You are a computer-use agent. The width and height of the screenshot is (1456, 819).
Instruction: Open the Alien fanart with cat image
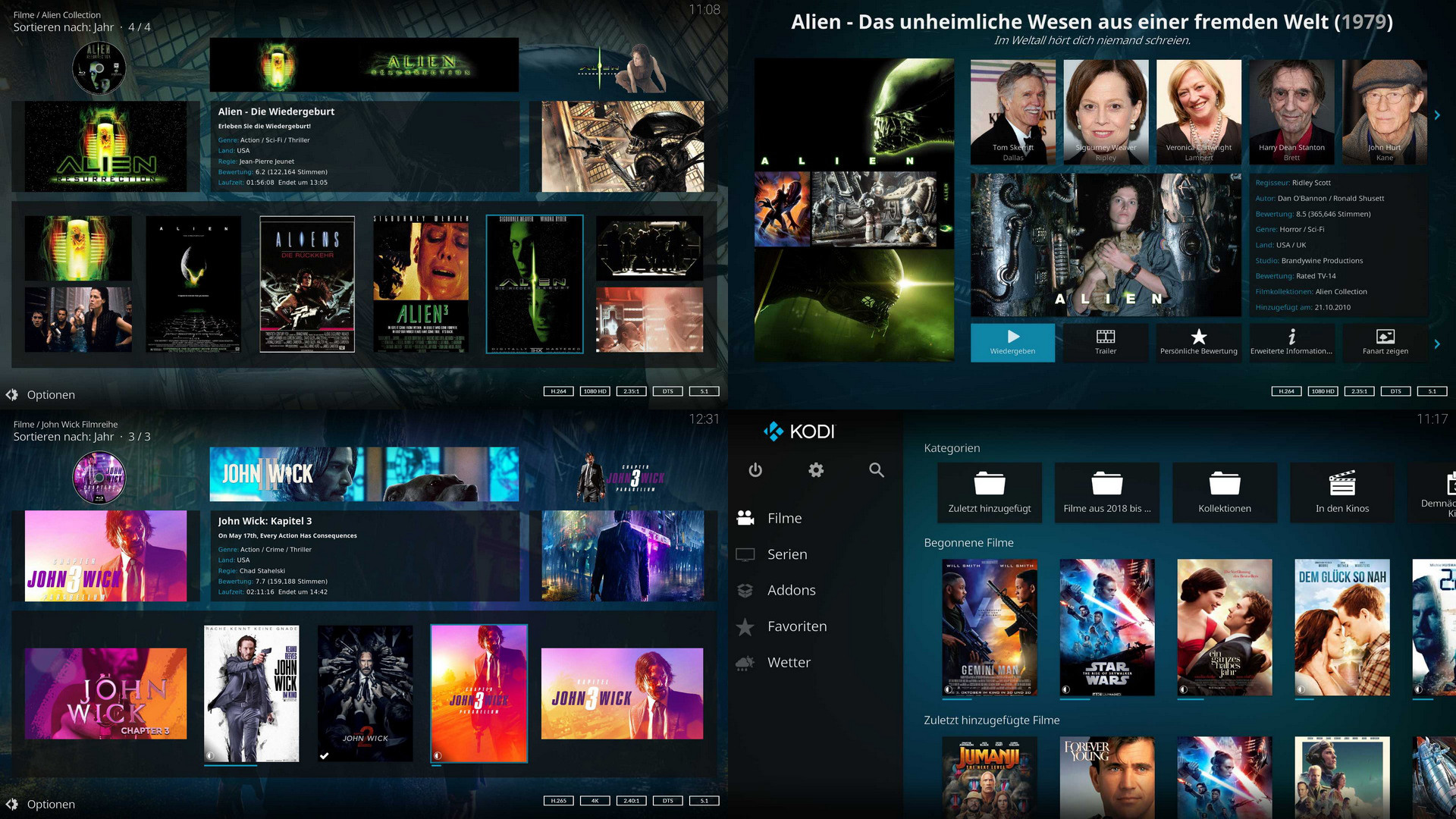pos(1106,245)
